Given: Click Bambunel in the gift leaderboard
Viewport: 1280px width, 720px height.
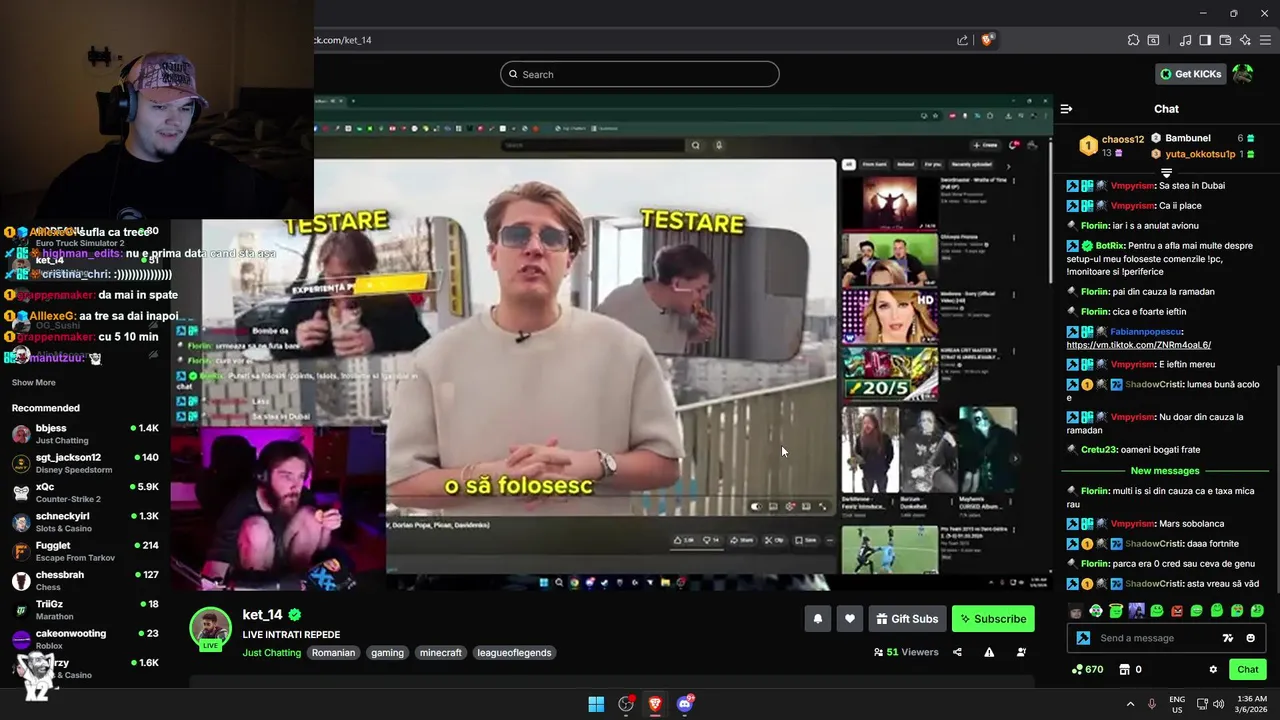Looking at the screenshot, I should [1187, 138].
